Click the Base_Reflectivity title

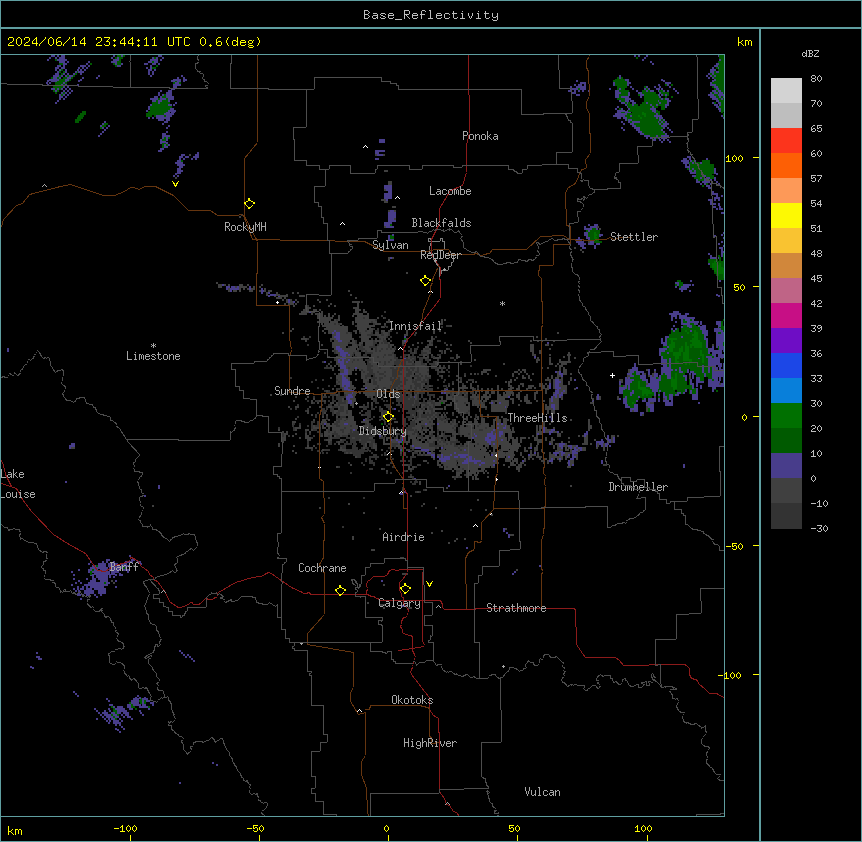click(x=431, y=15)
